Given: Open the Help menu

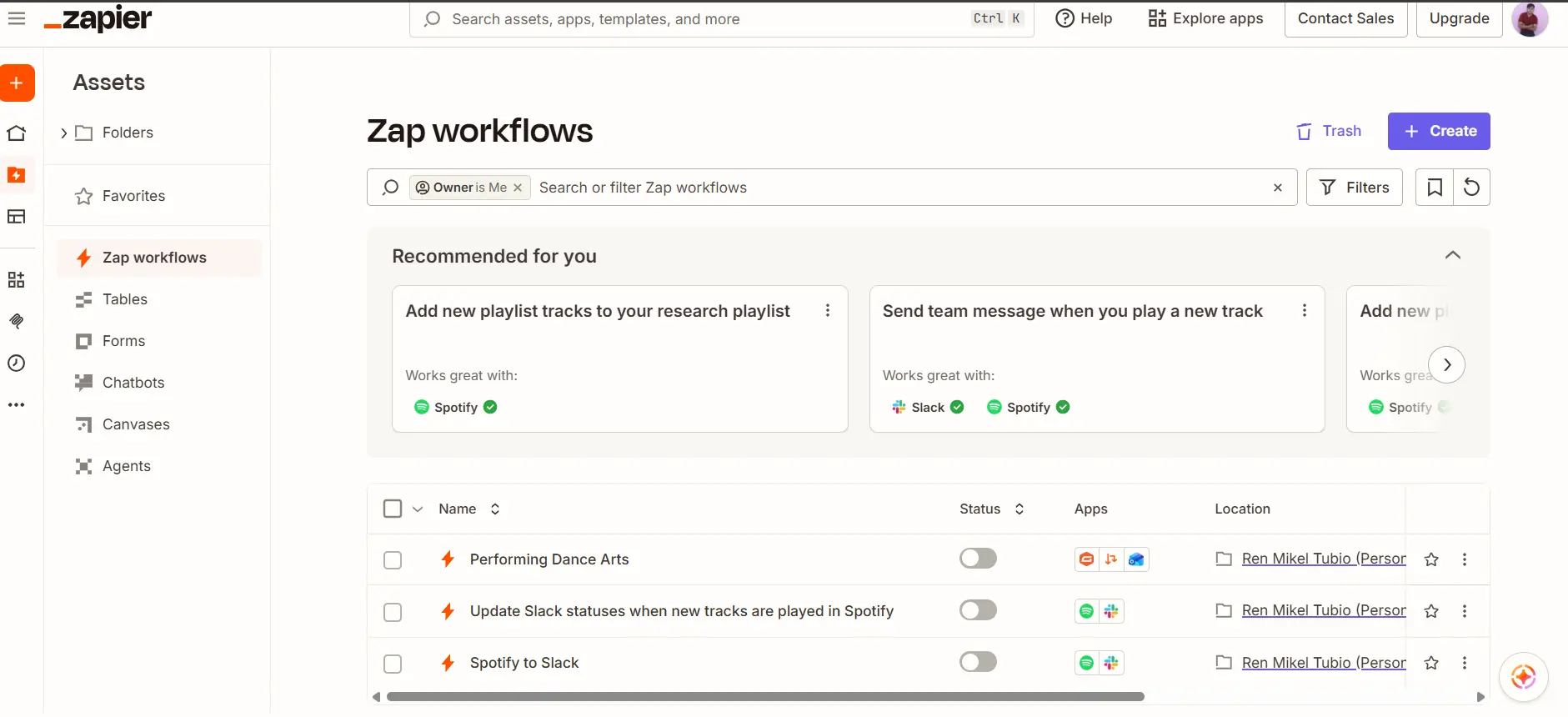Looking at the screenshot, I should point(1084,18).
